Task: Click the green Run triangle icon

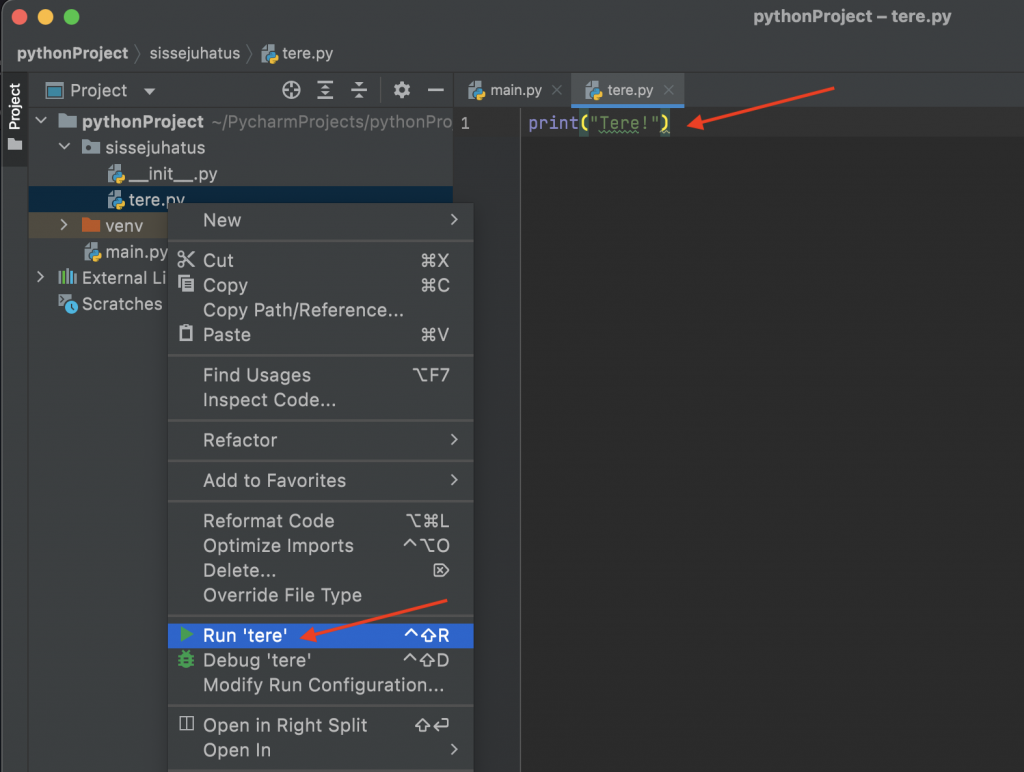Action: pyautogui.click(x=186, y=635)
